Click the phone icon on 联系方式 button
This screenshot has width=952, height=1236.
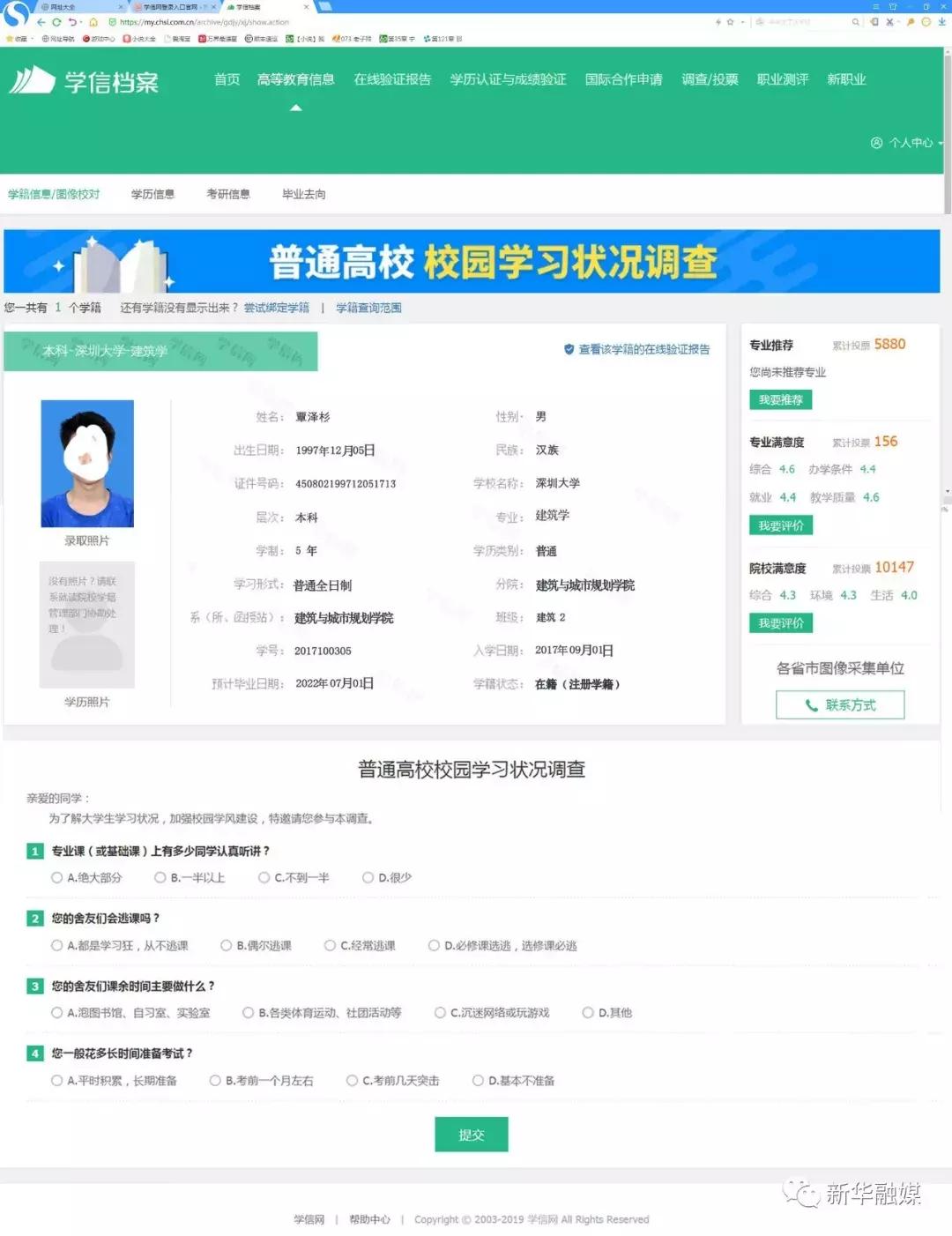(x=813, y=704)
